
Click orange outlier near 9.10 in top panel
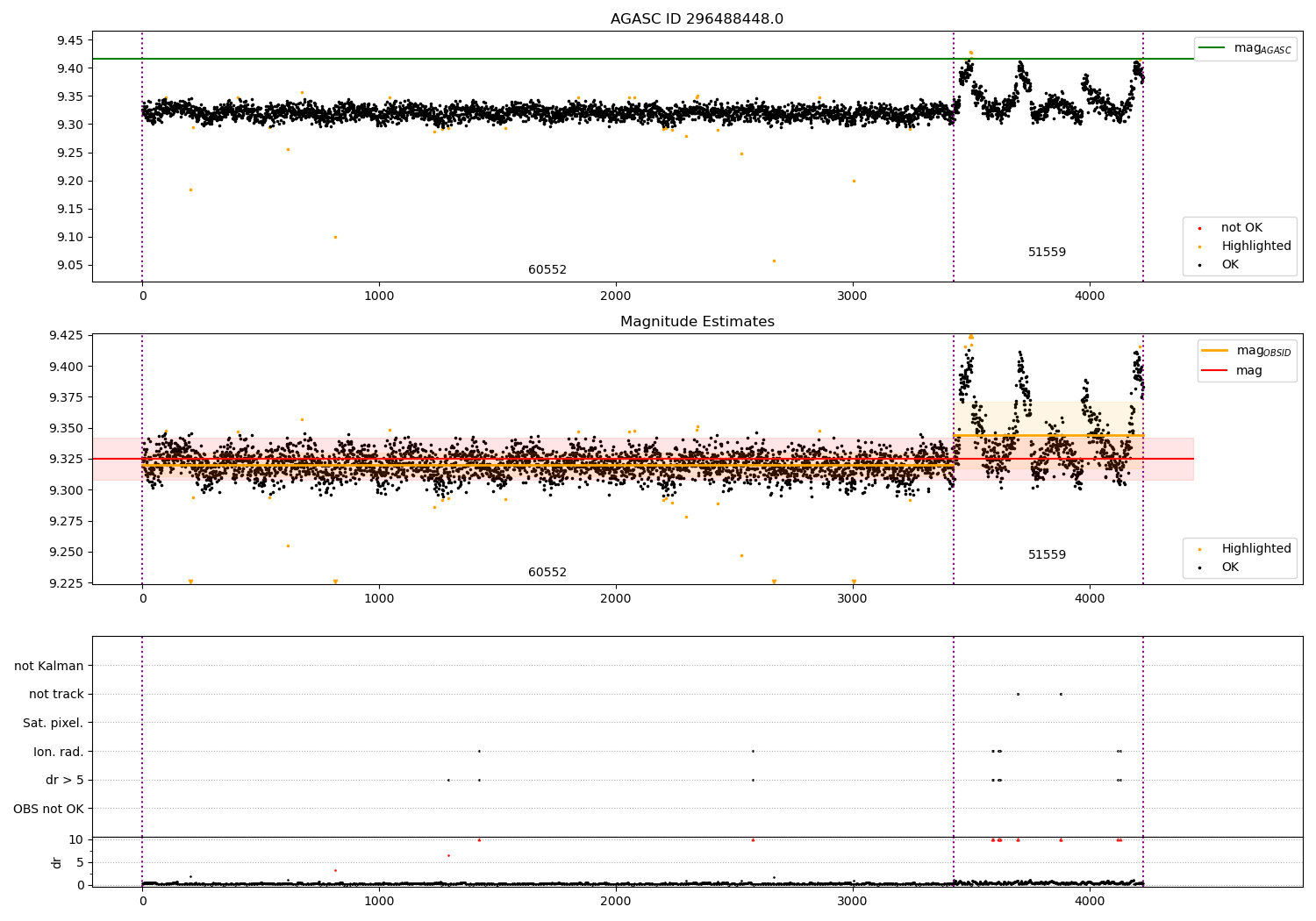click(335, 237)
